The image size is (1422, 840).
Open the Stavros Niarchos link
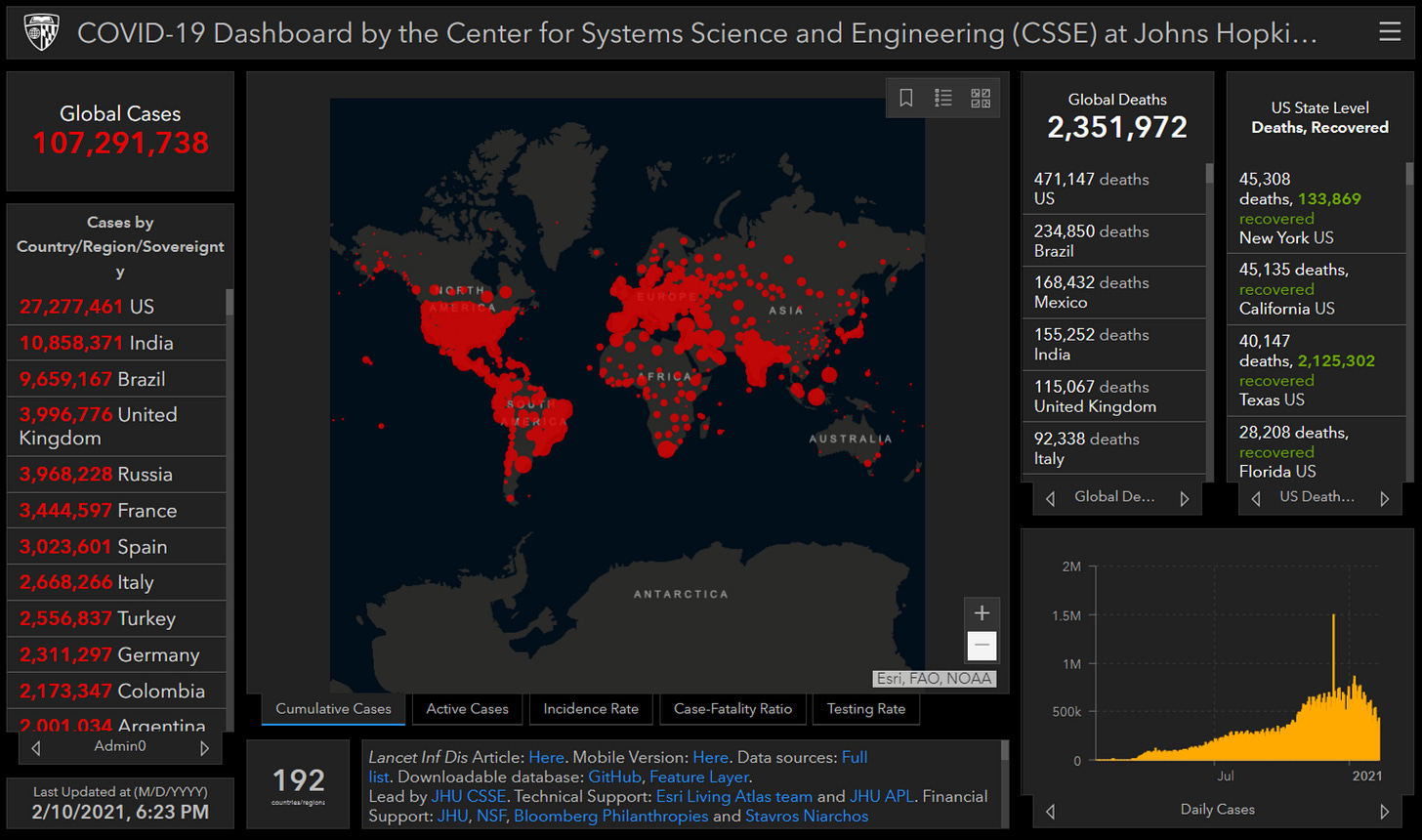click(807, 816)
